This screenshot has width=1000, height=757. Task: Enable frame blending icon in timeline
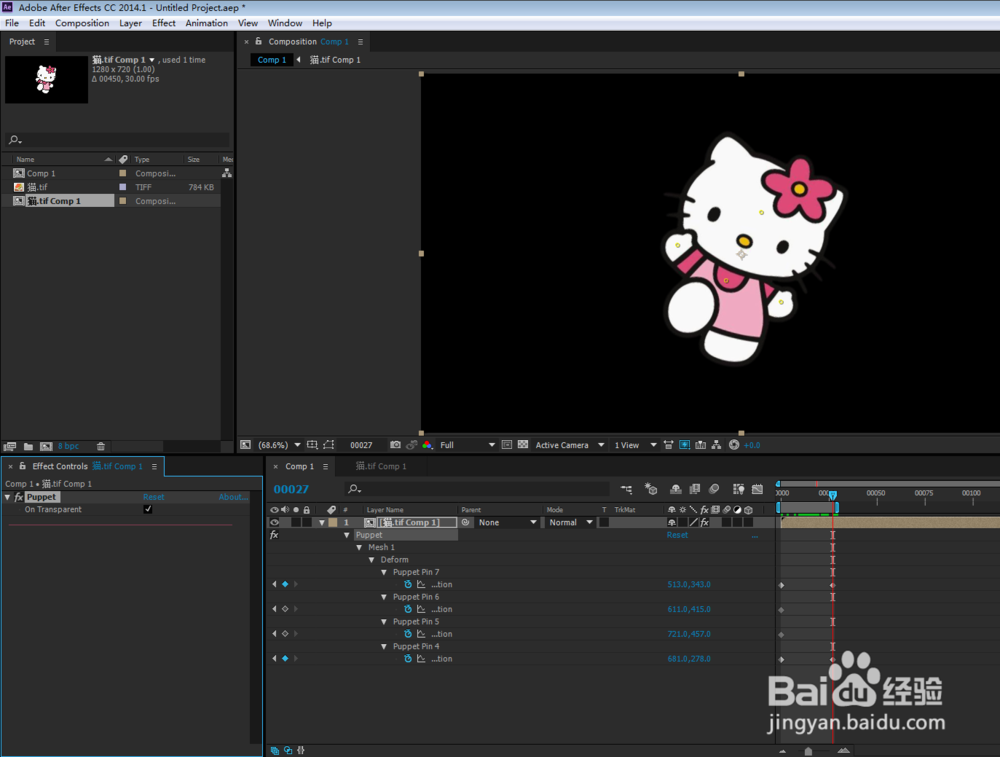695,489
